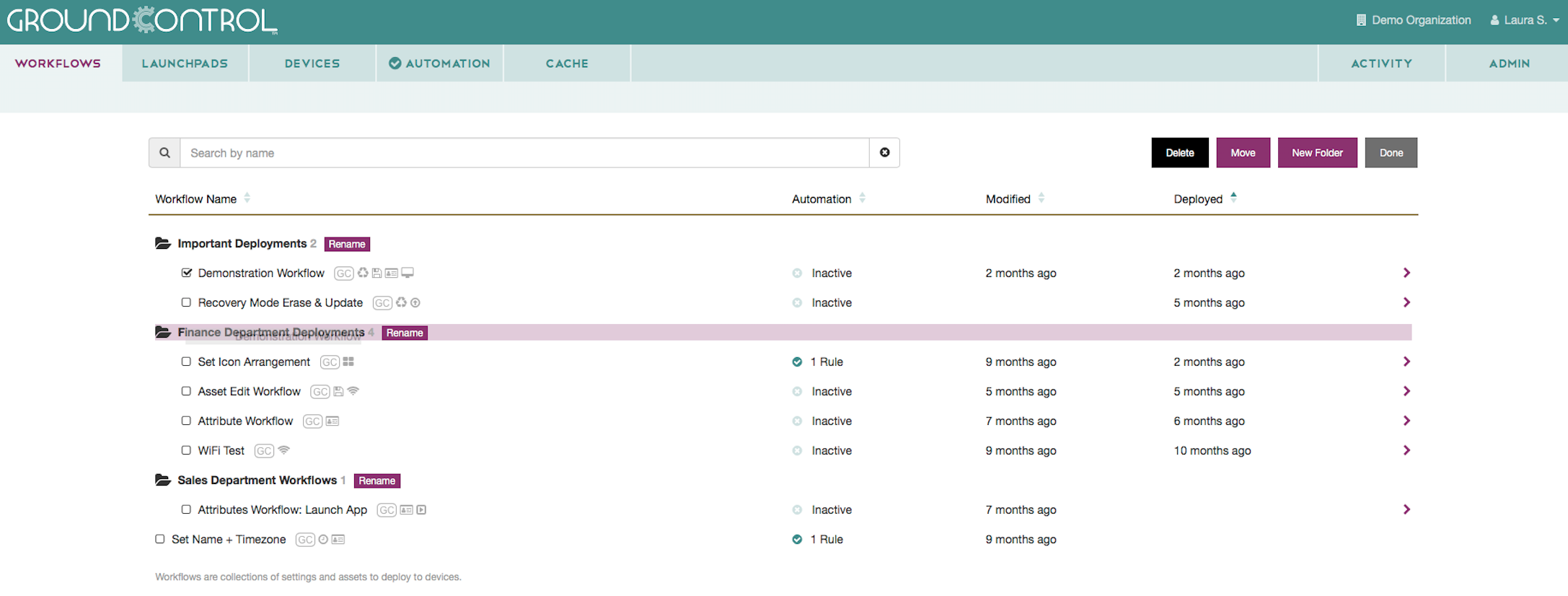Click the ID card icon beside Attribute Workflow
Image resolution: width=1568 pixels, height=596 pixels.
(x=332, y=421)
